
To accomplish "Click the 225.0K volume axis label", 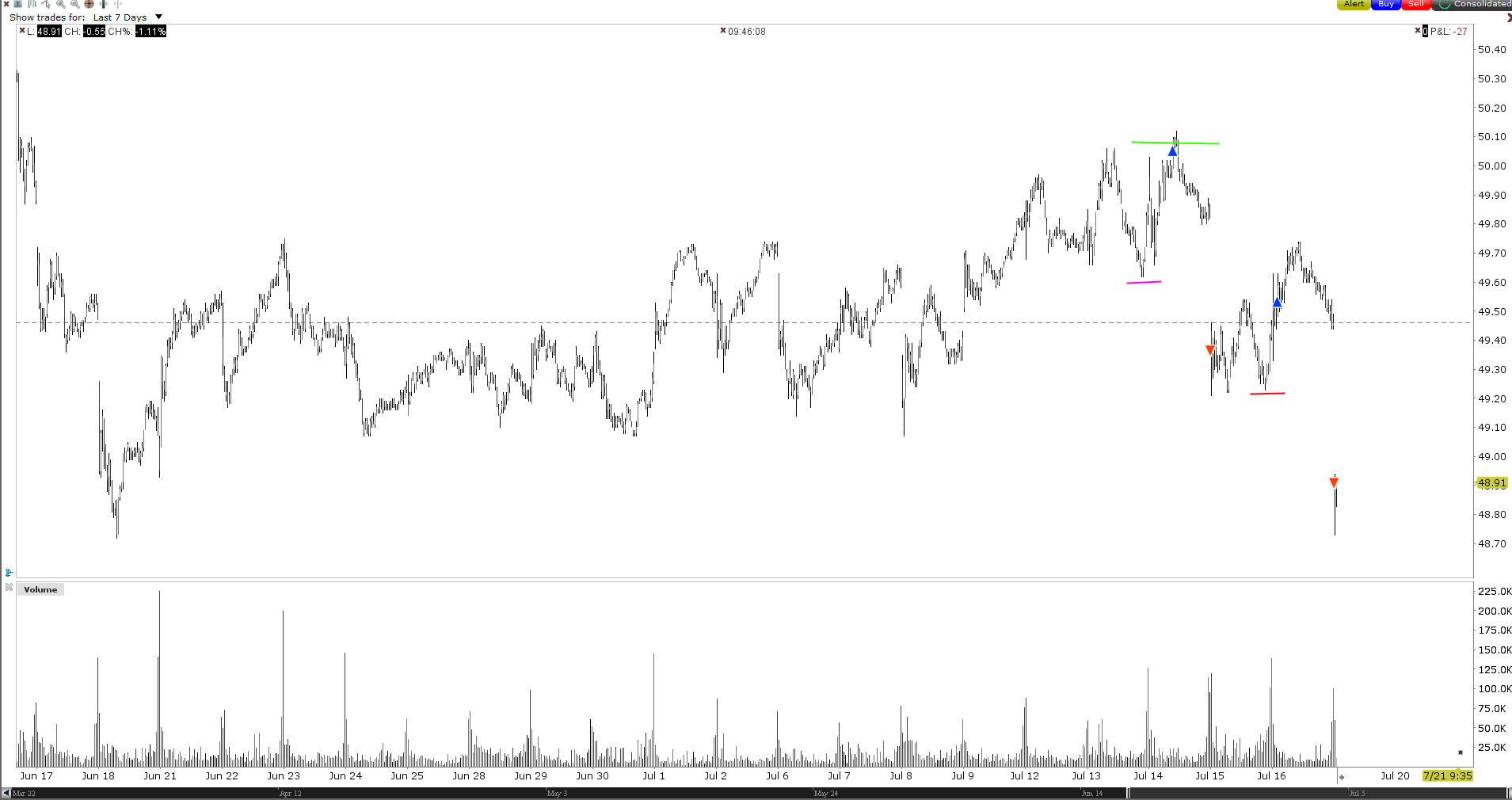I will pos(1495,592).
